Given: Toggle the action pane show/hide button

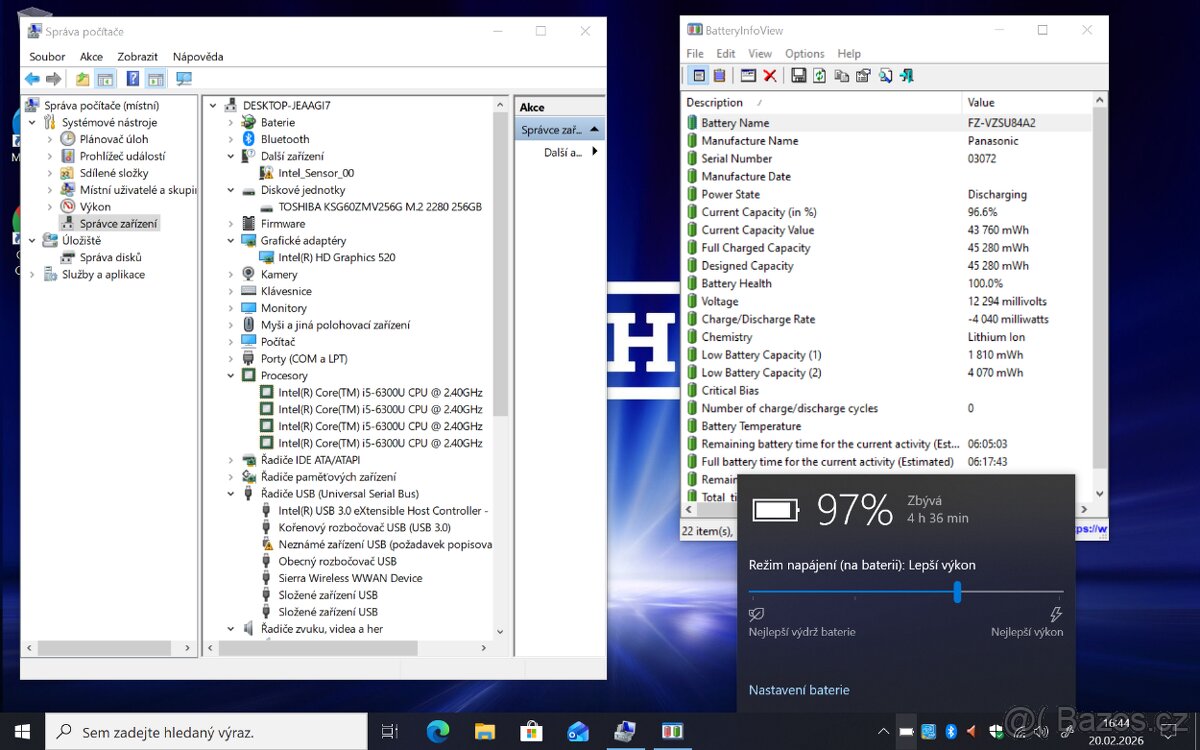Looking at the screenshot, I should tap(156, 79).
